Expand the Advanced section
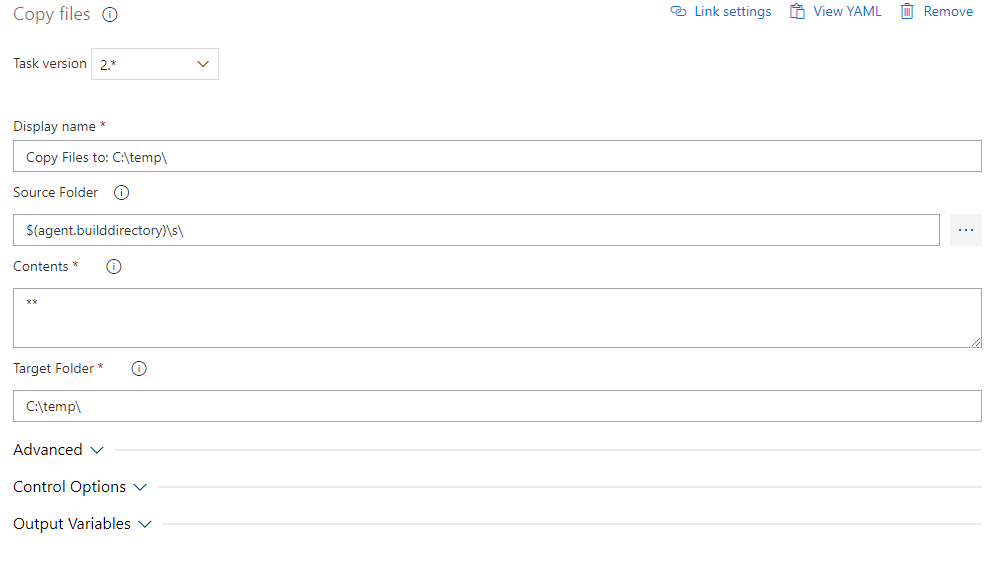This screenshot has width=1006, height=584. [58, 450]
